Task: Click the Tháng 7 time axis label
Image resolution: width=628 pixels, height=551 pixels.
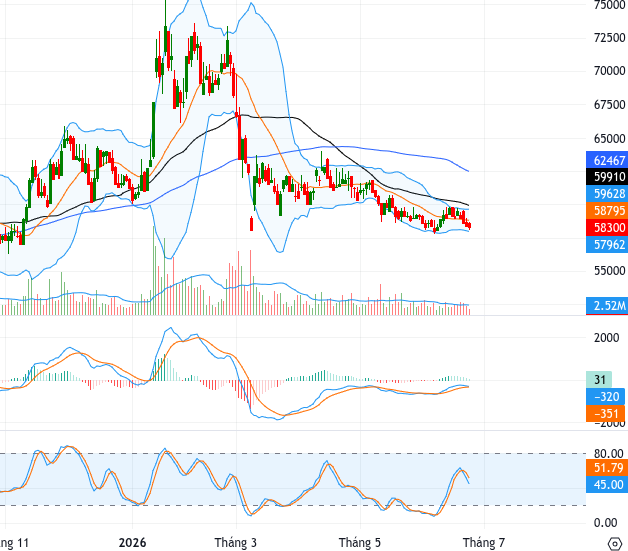Action: pos(484,543)
